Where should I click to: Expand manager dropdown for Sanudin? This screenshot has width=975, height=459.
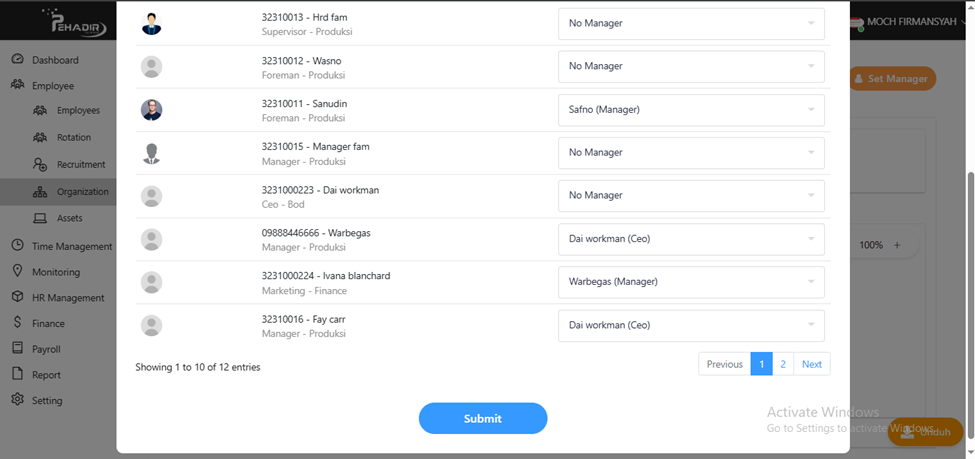691,109
